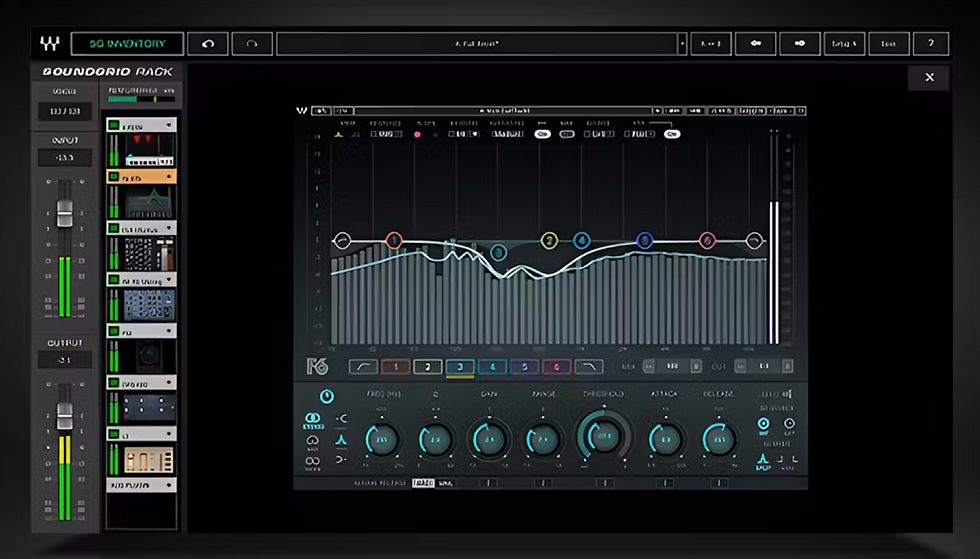The width and height of the screenshot is (980, 559).
Task: Open the SG Inventory panel
Action: [128, 44]
